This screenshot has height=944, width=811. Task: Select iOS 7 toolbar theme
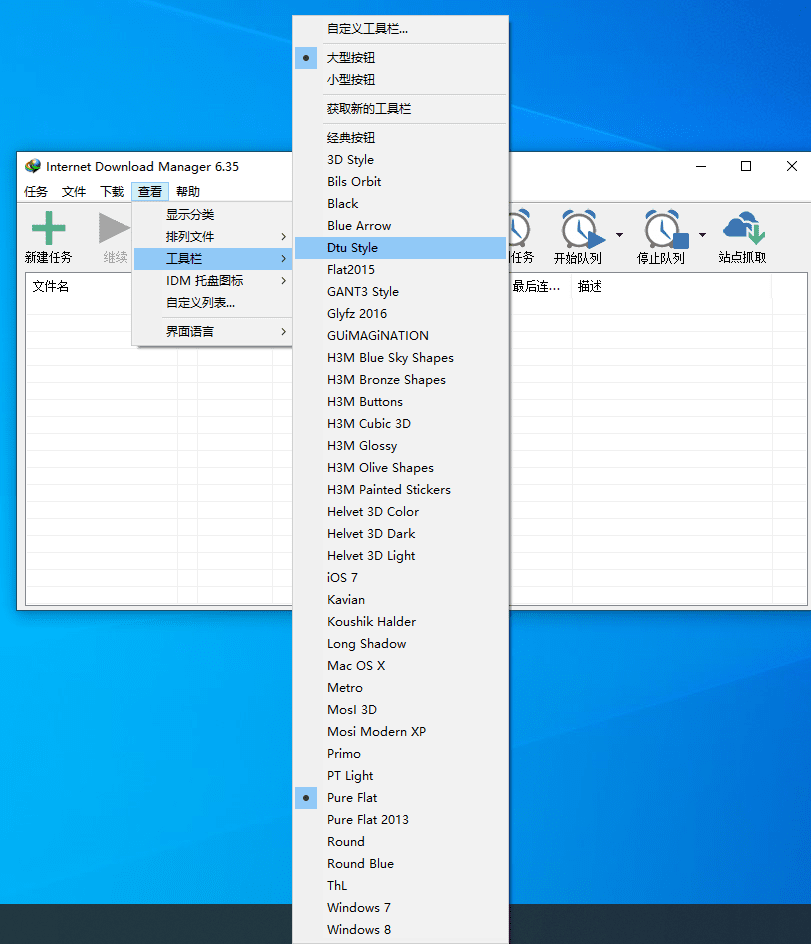coord(400,577)
